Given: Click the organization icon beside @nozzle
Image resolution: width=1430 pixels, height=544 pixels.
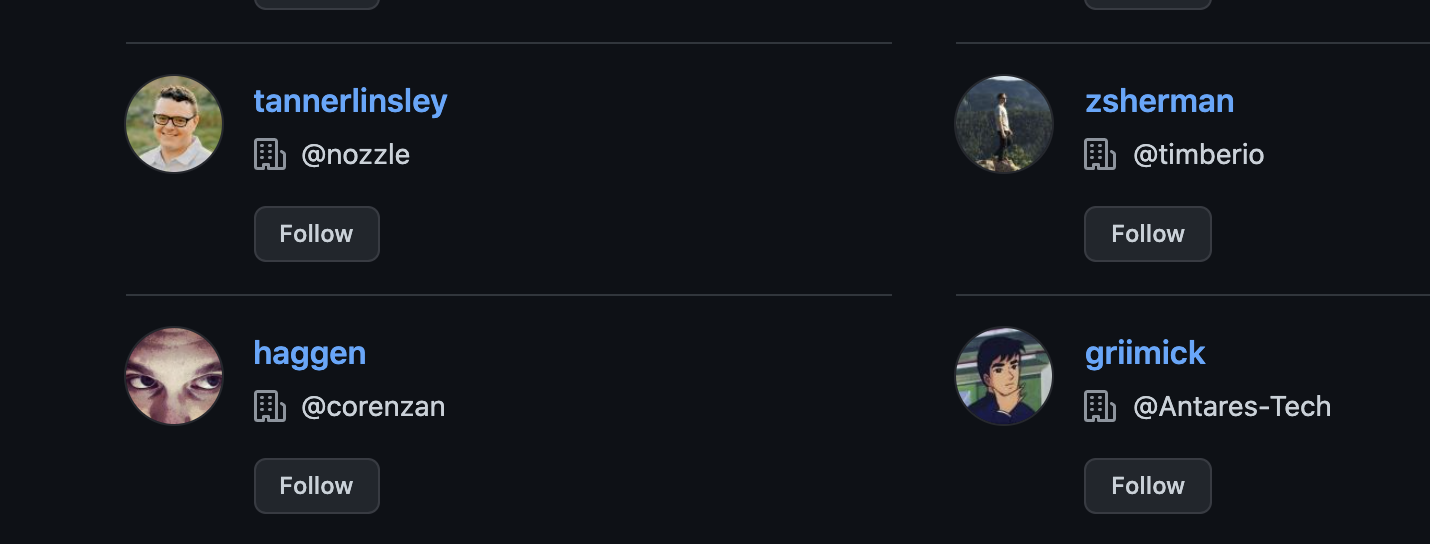Looking at the screenshot, I should pos(270,155).
